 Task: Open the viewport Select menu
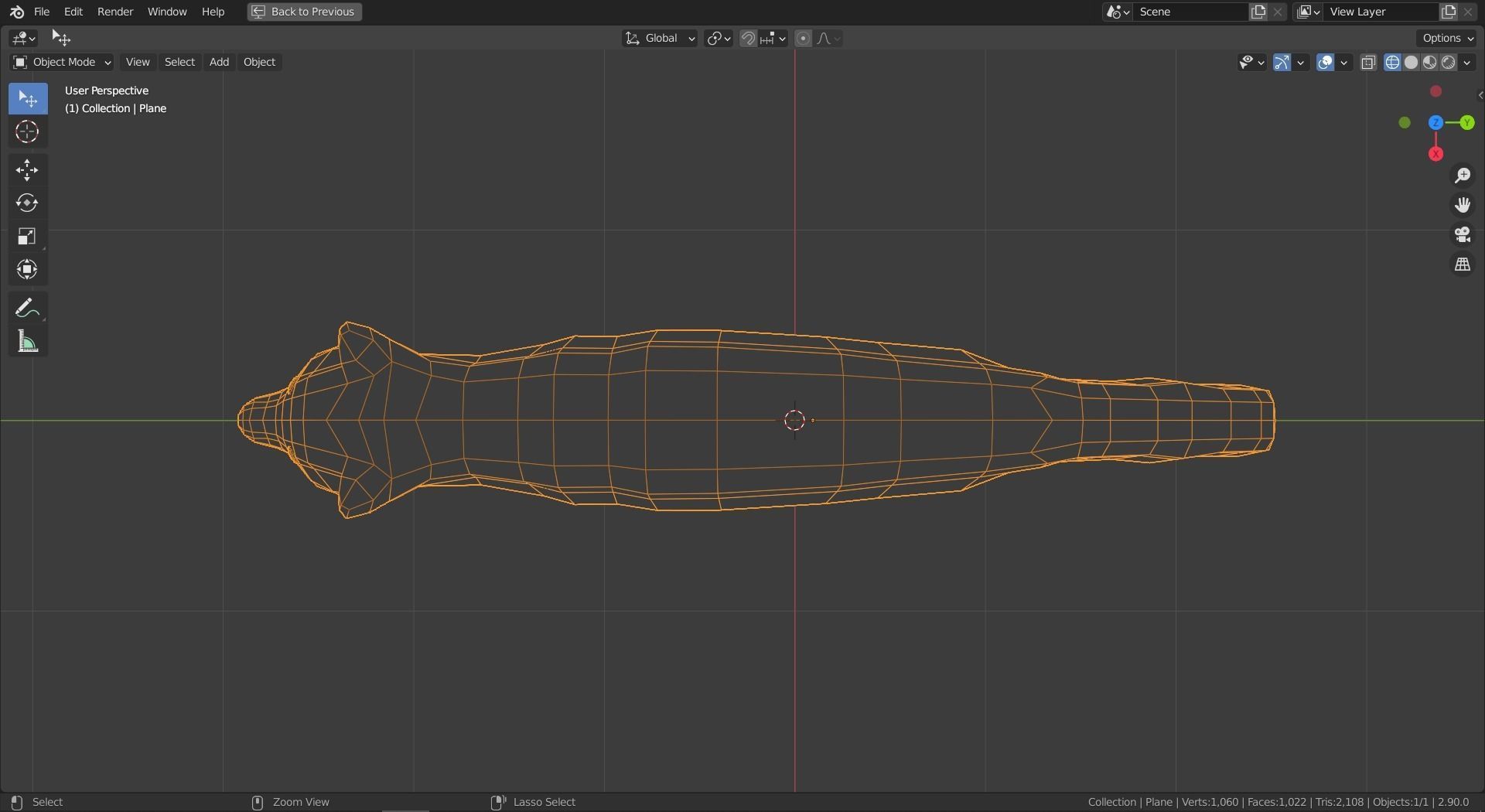click(179, 62)
